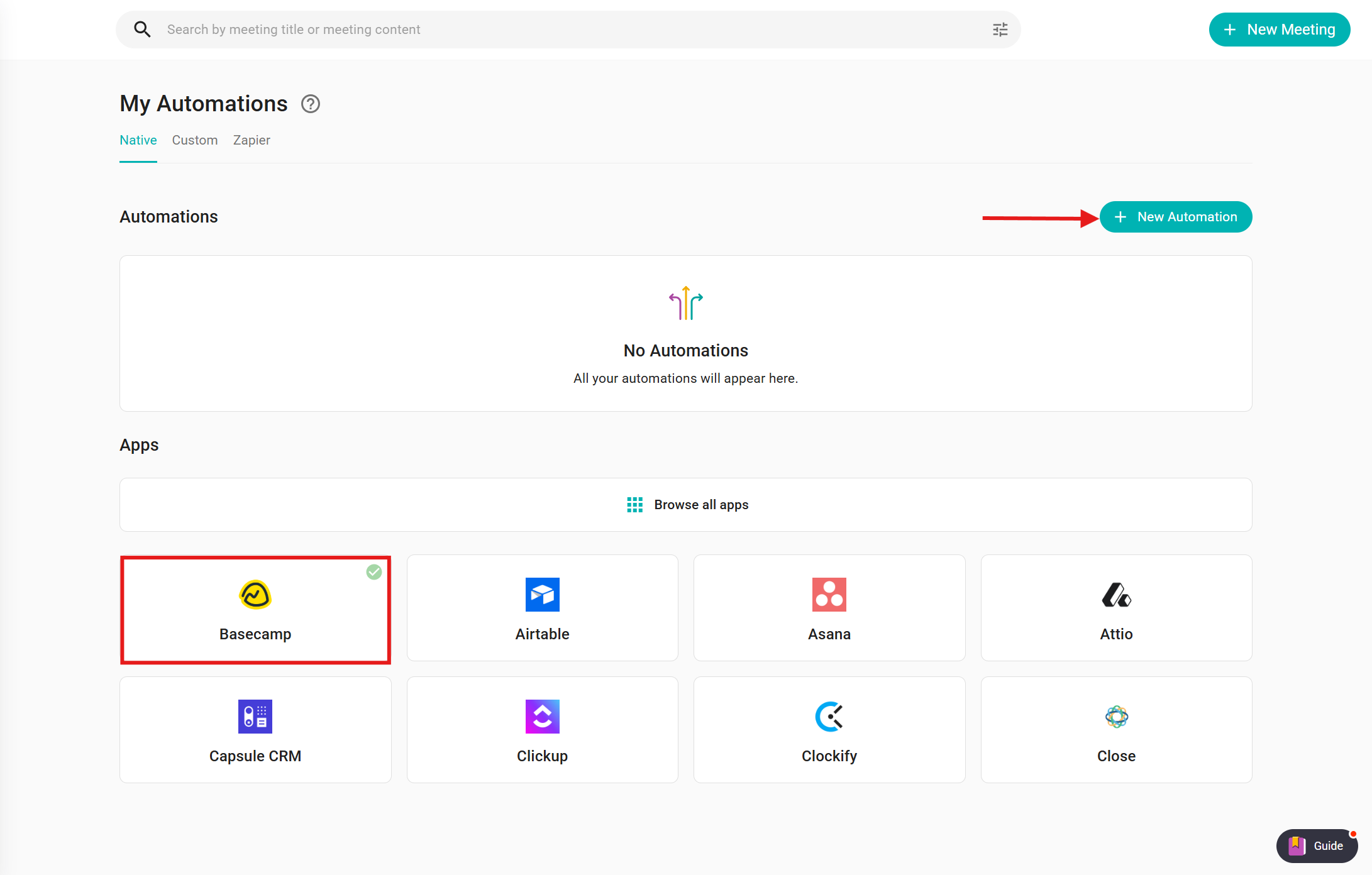Open the Basecamp app integration icon
The height and width of the screenshot is (875, 1372).
(x=255, y=595)
